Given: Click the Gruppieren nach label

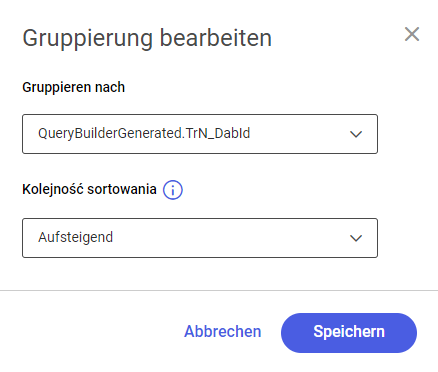Looking at the screenshot, I should [74, 88].
